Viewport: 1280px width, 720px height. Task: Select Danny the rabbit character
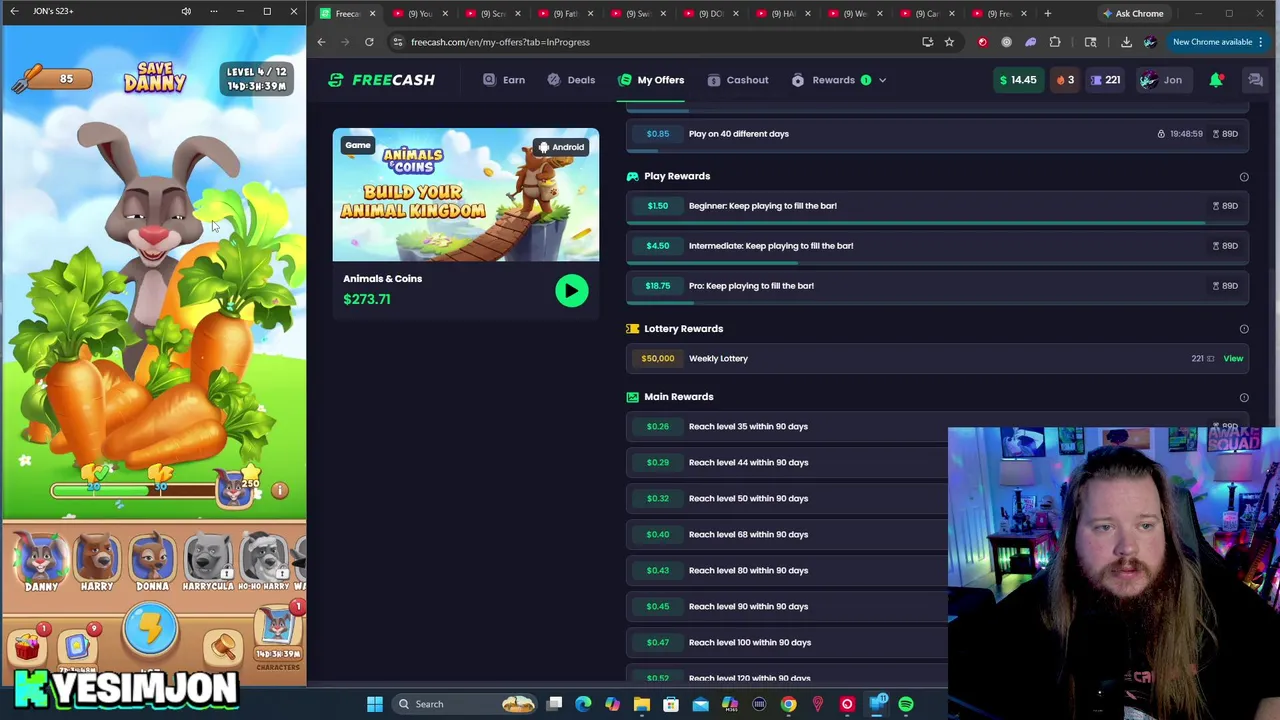click(x=41, y=563)
